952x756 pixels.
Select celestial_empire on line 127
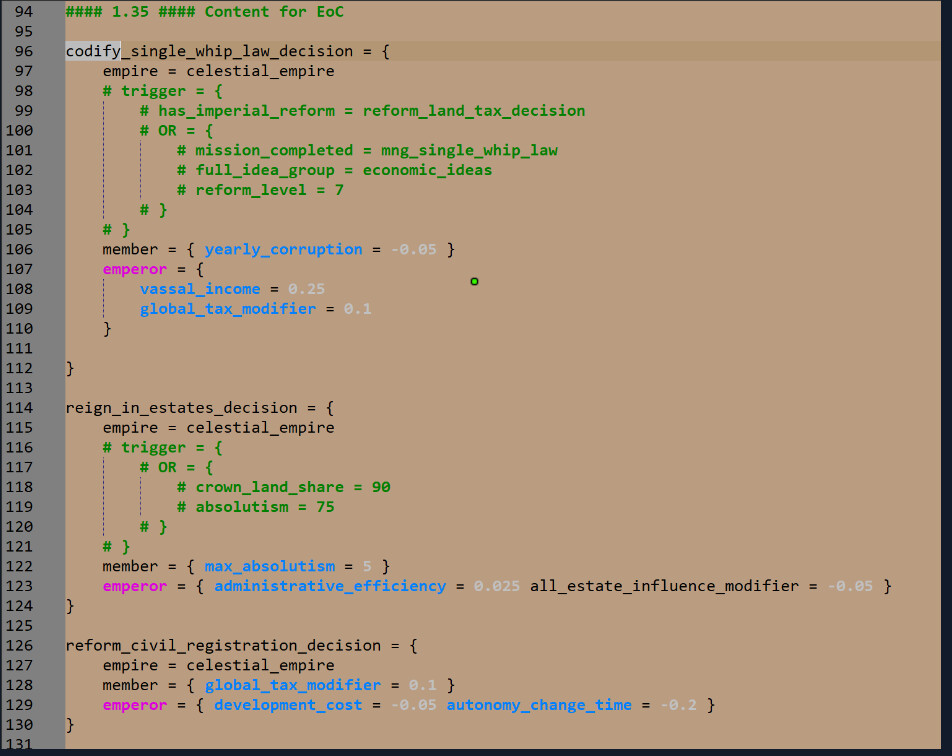coord(260,666)
